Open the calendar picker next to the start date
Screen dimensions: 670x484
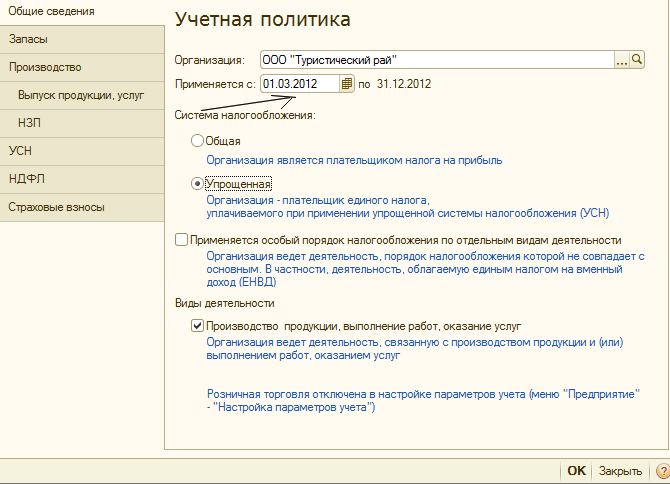tap(347, 84)
